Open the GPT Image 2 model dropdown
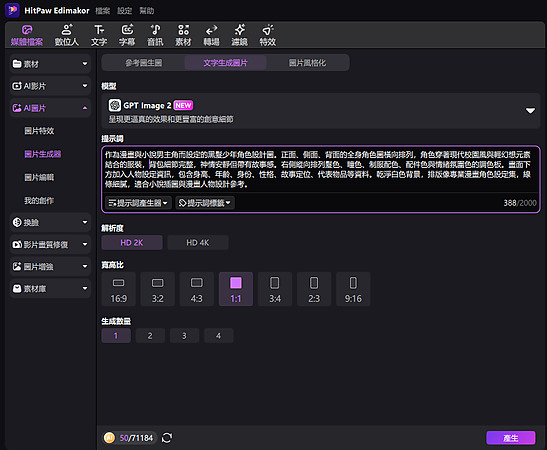Viewport: 547px width, 450px height. click(530, 111)
